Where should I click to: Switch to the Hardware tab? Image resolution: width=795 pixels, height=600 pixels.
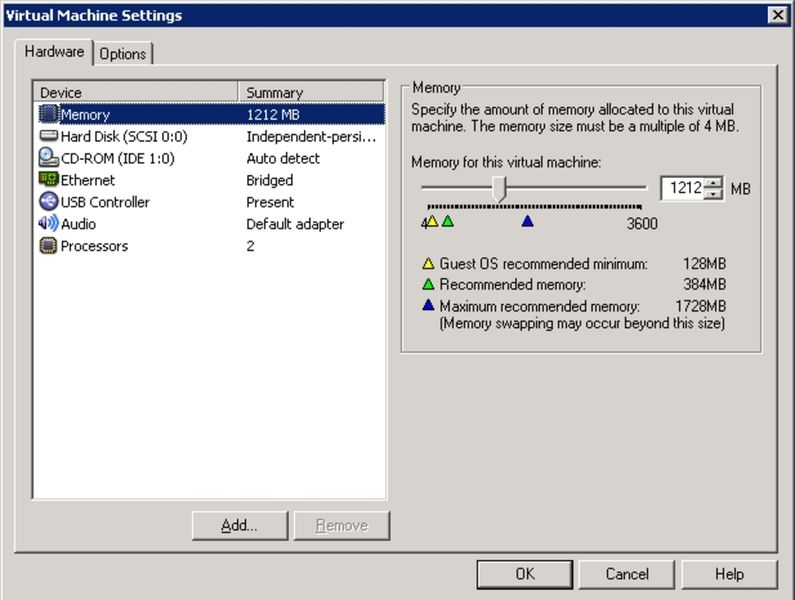54,52
